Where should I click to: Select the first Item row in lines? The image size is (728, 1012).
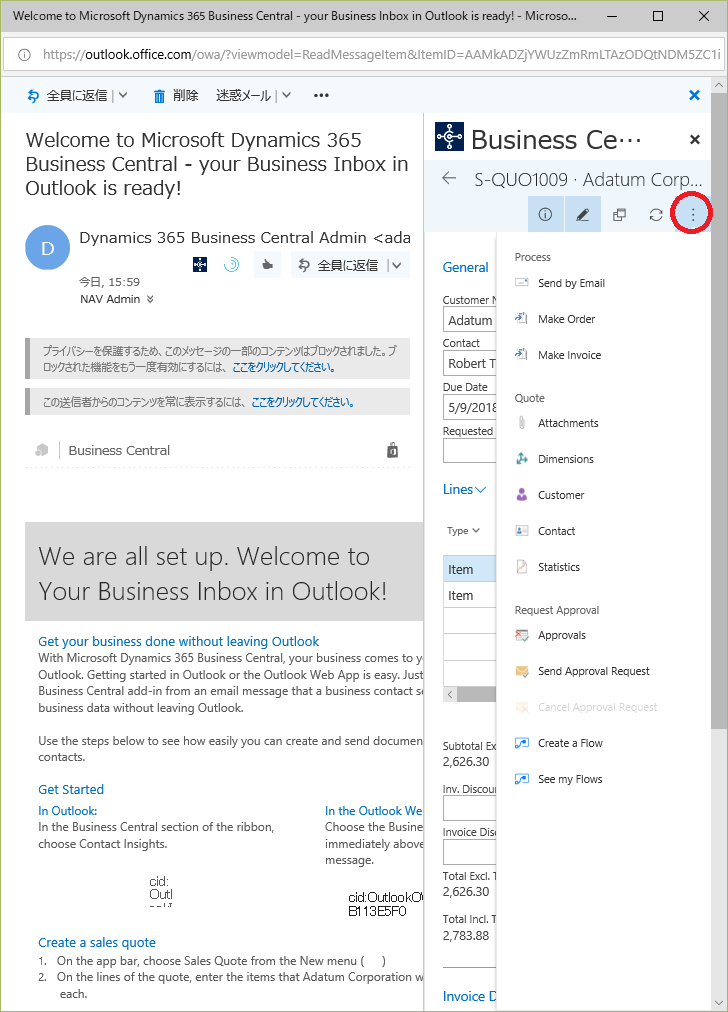[x=470, y=569]
